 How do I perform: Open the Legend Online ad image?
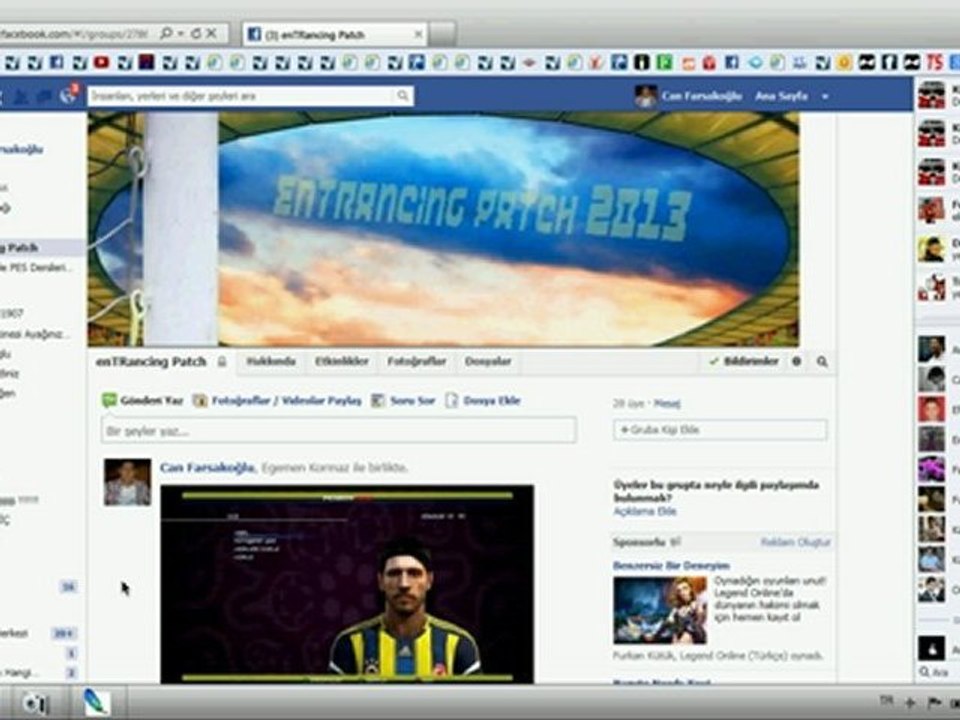point(660,610)
